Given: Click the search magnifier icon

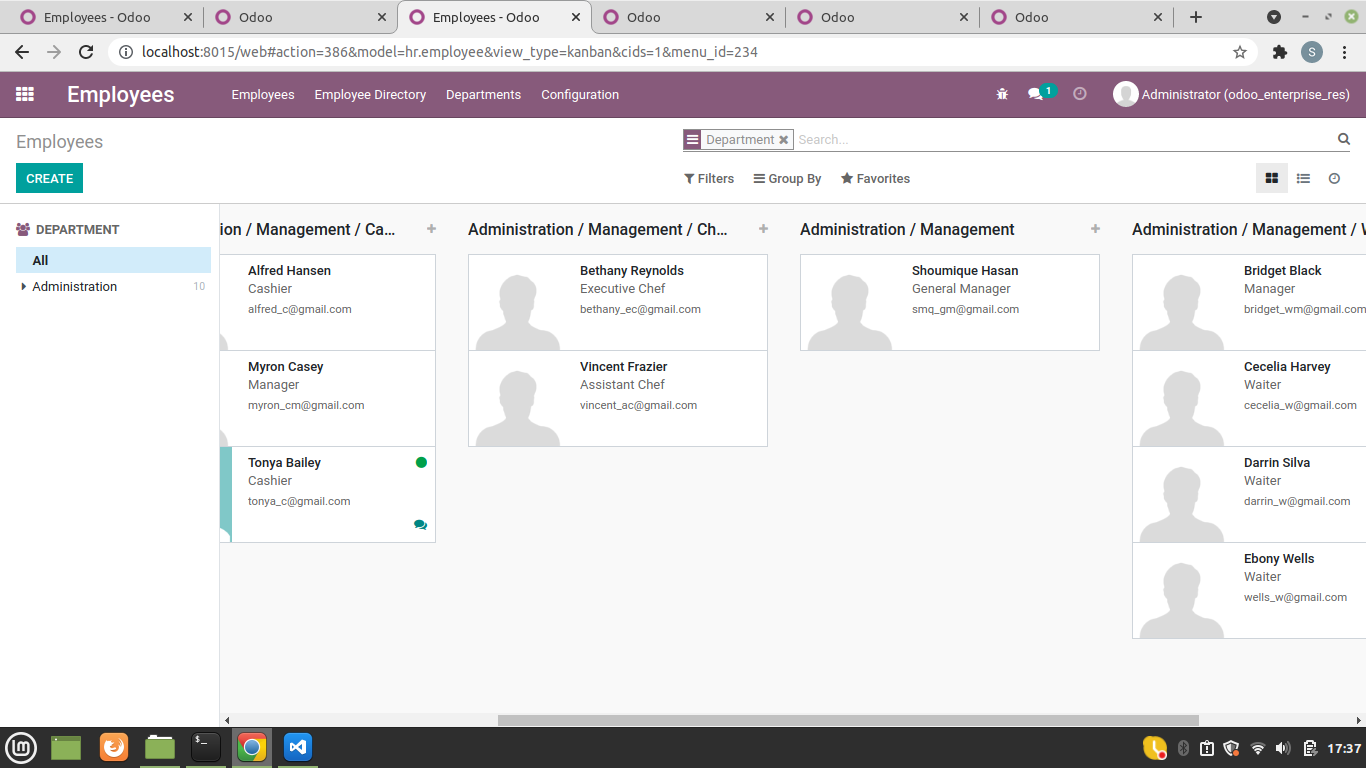Looking at the screenshot, I should coord(1343,139).
